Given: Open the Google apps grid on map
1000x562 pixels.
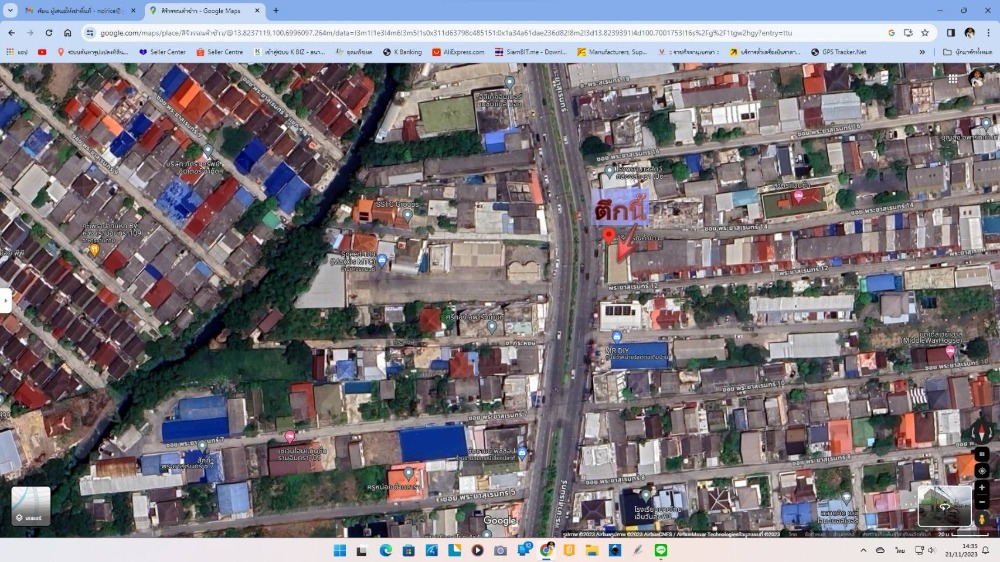Looking at the screenshot, I should click(x=952, y=79).
